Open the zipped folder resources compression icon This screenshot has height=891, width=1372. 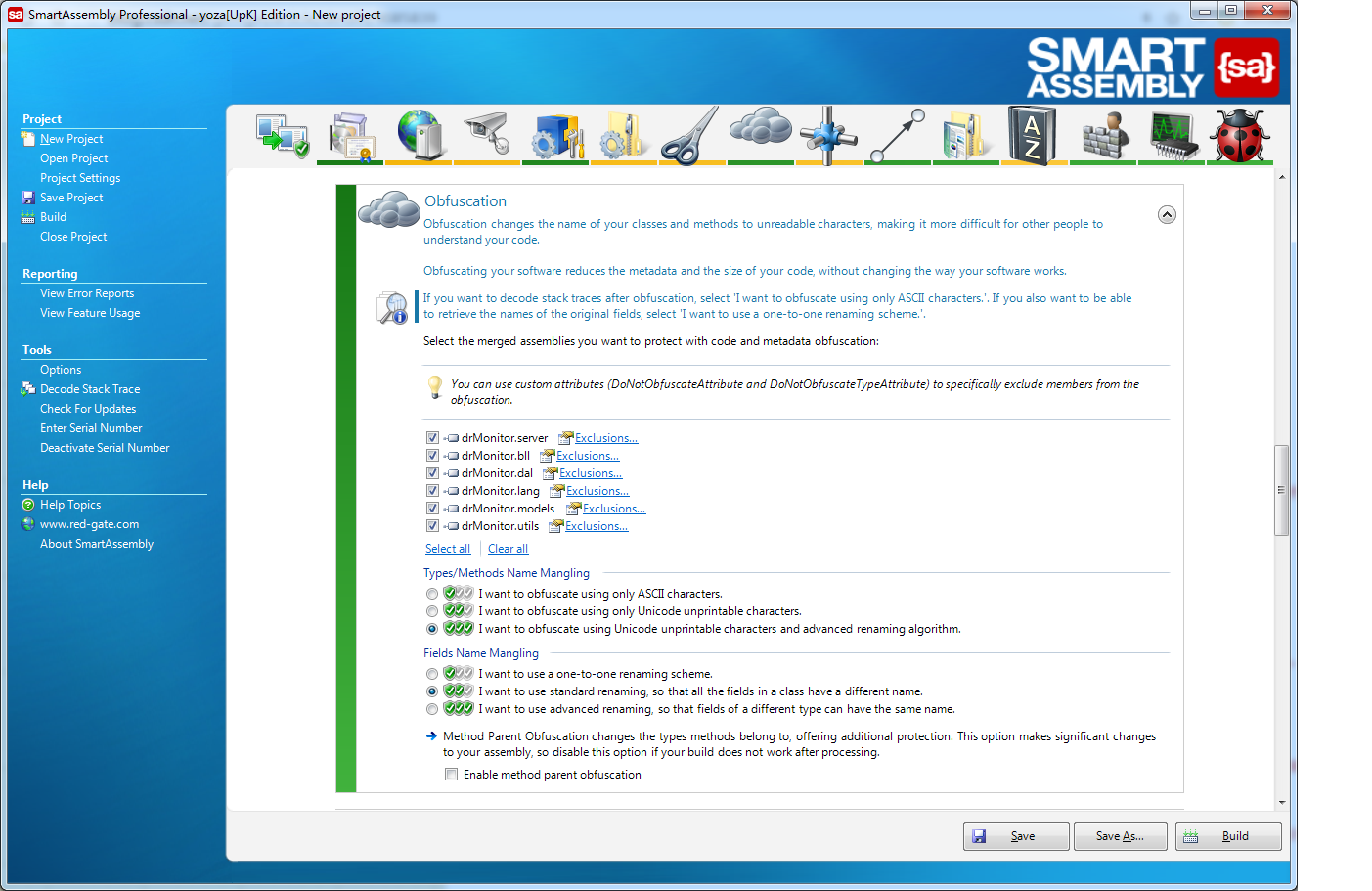[966, 135]
